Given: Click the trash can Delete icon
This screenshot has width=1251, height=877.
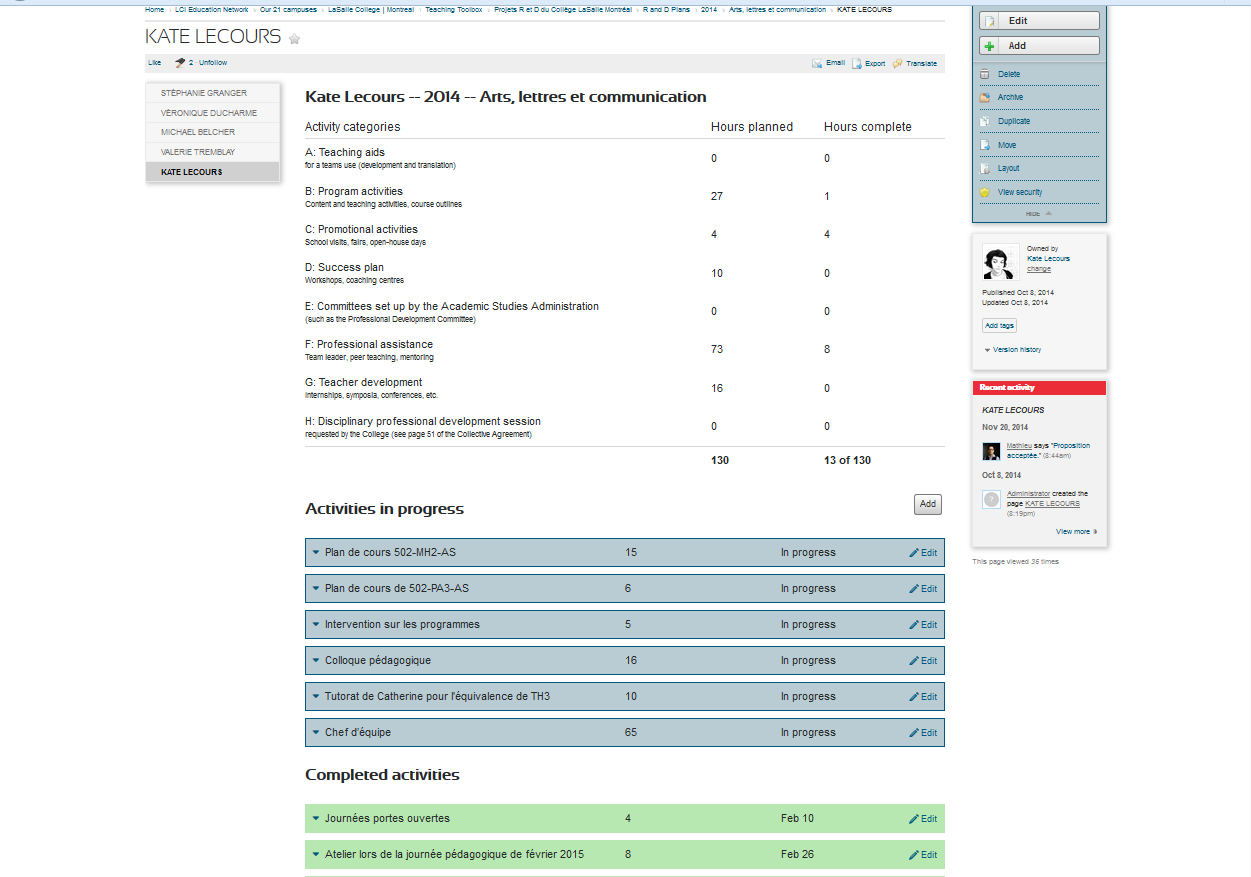Looking at the screenshot, I should (x=985, y=74).
